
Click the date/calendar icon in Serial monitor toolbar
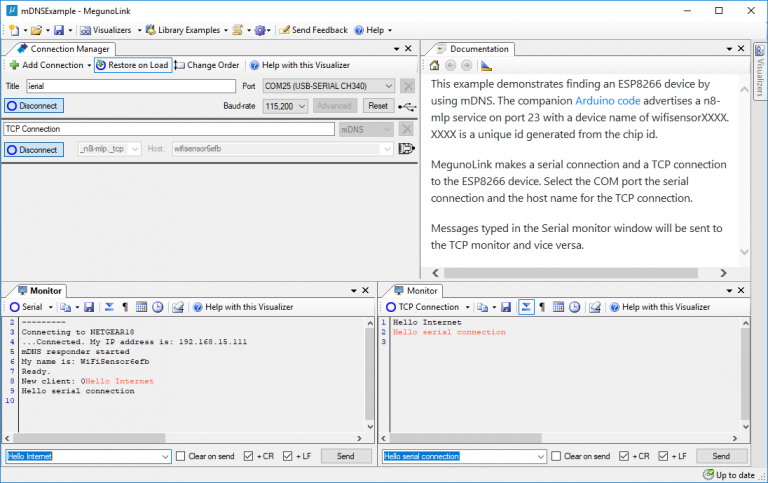click(141, 307)
